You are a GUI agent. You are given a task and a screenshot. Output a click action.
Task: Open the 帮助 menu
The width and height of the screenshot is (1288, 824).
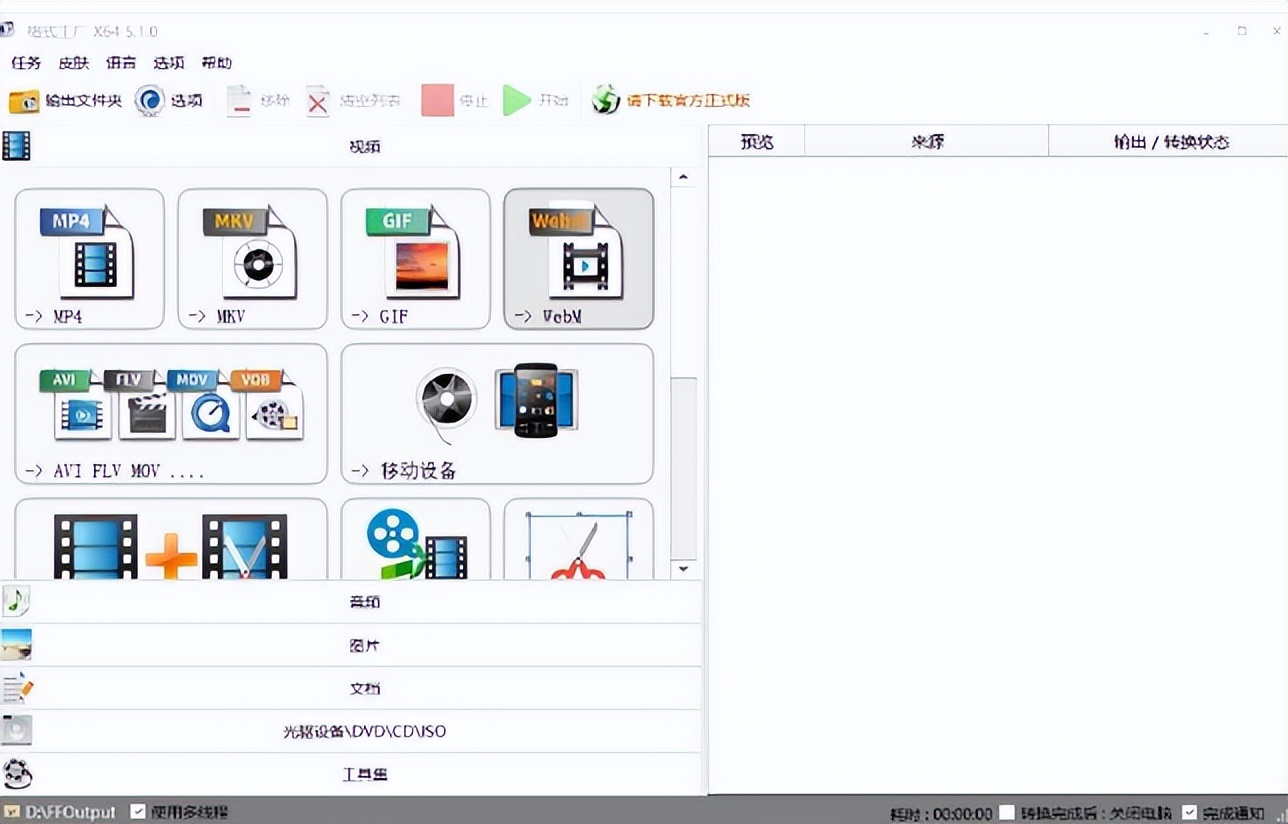click(216, 62)
